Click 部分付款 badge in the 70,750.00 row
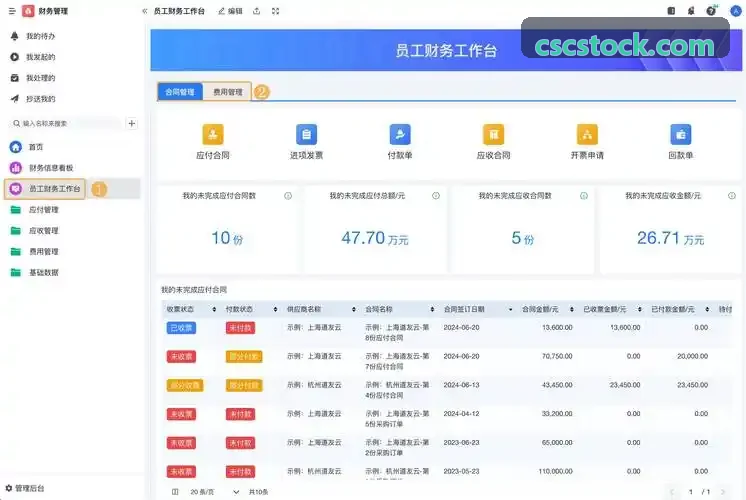Image resolution: width=746 pixels, height=500 pixels. coord(244,357)
